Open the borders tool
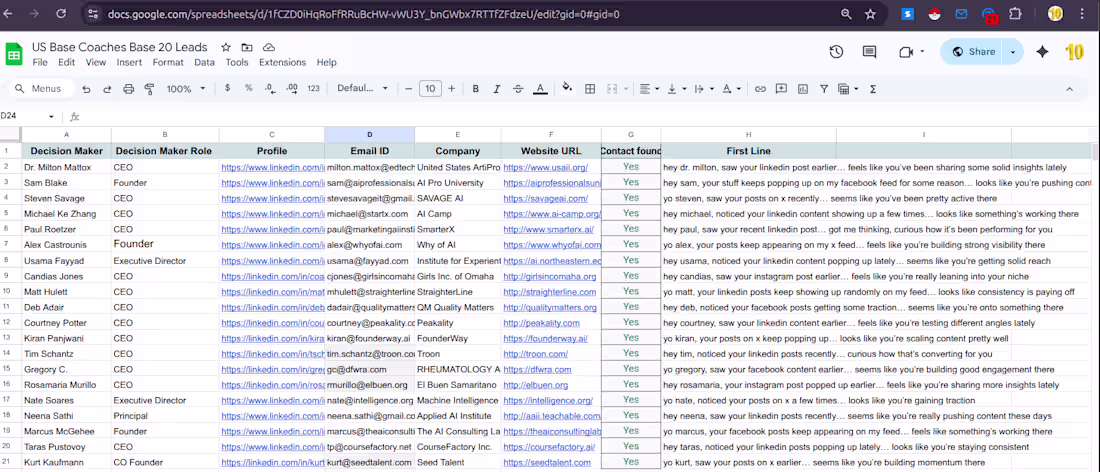 click(x=590, y=89)
